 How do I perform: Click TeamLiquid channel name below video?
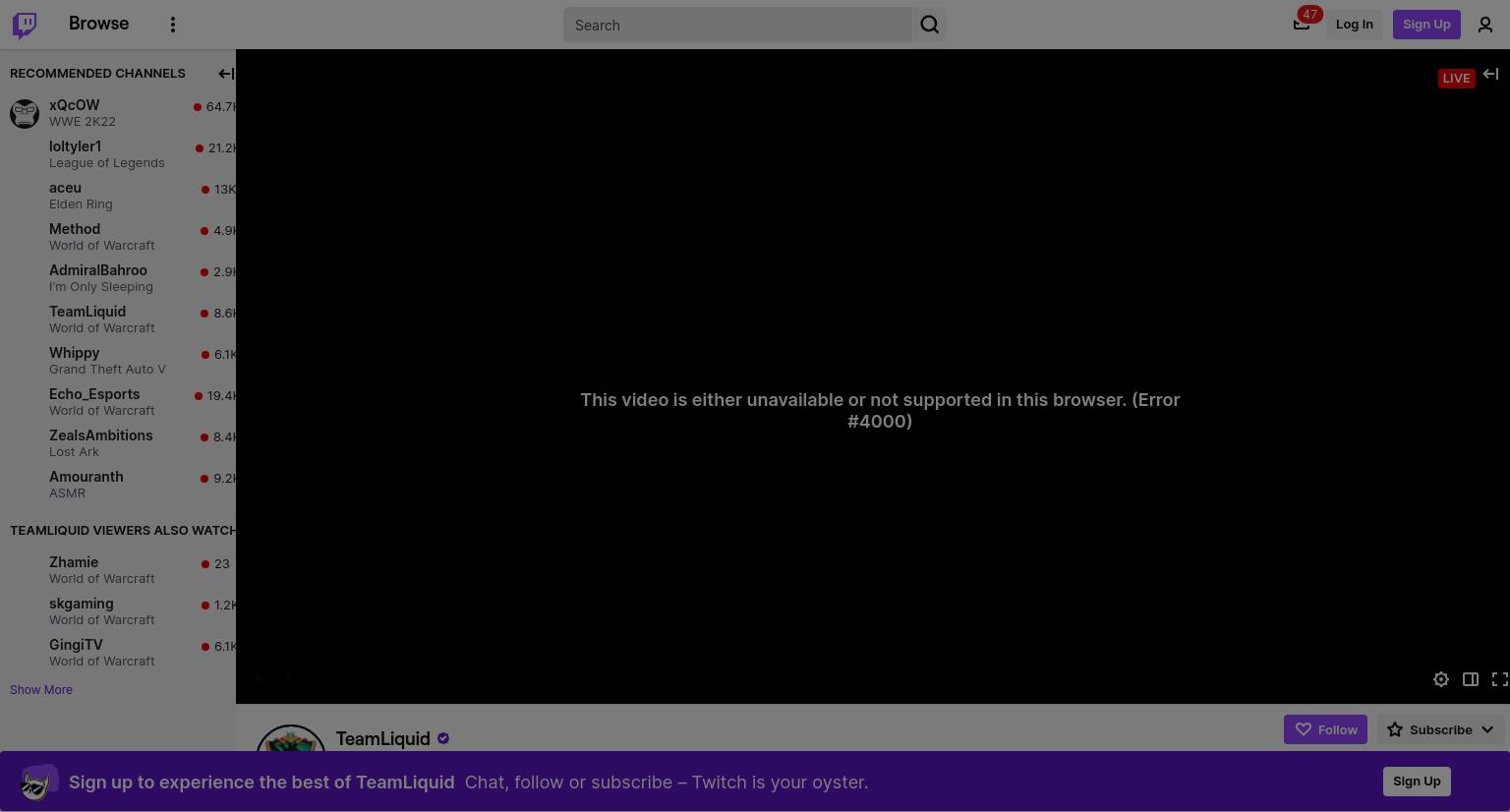tap(383, 739)
